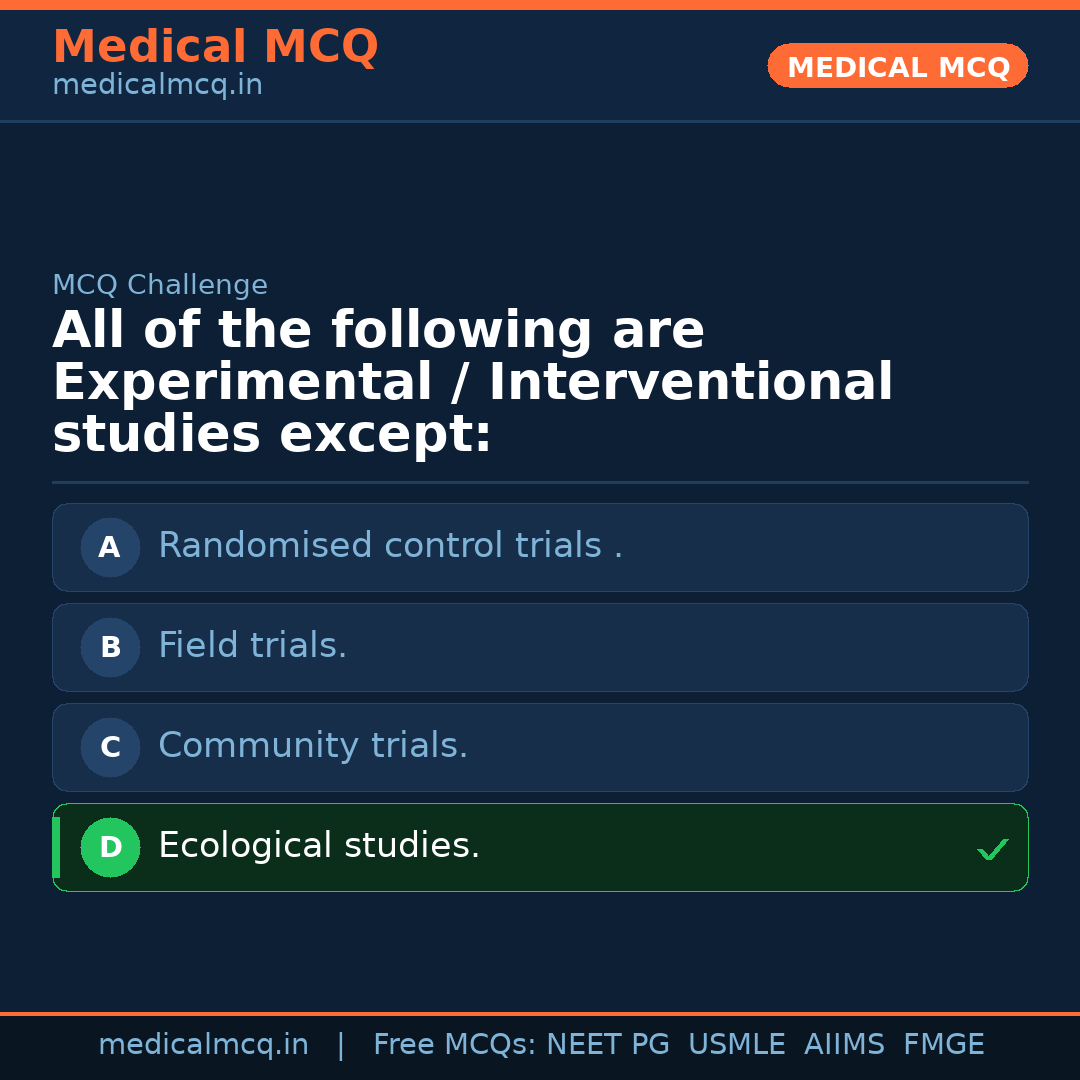Click USMLE in the footer

pyautogui.click(x=736, y=1045)
